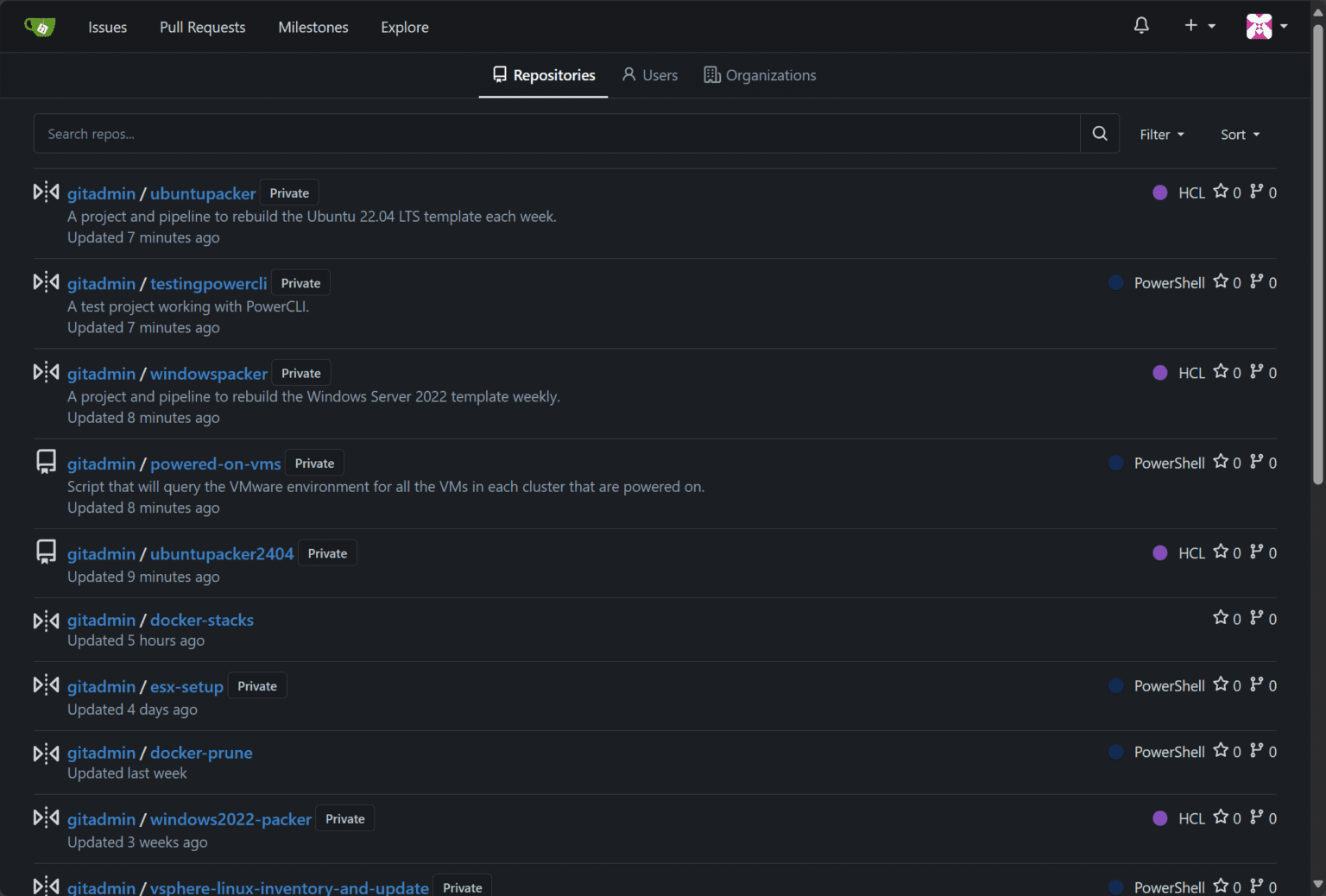The width and height of the screenshot is (1326, 896).
Task: Open notifications via the bell icon
Action: click(1141, 26)
